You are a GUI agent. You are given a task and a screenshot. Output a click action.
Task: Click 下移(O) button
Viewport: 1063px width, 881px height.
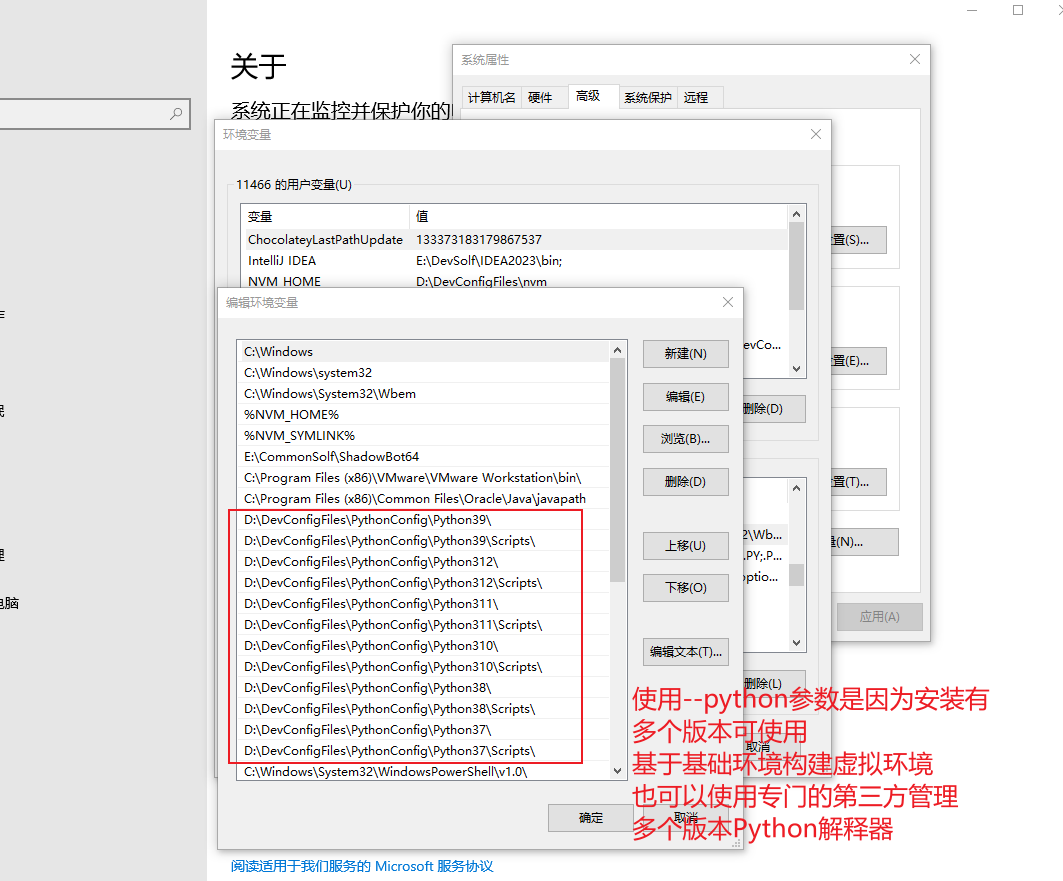click(x=685, y=588)
